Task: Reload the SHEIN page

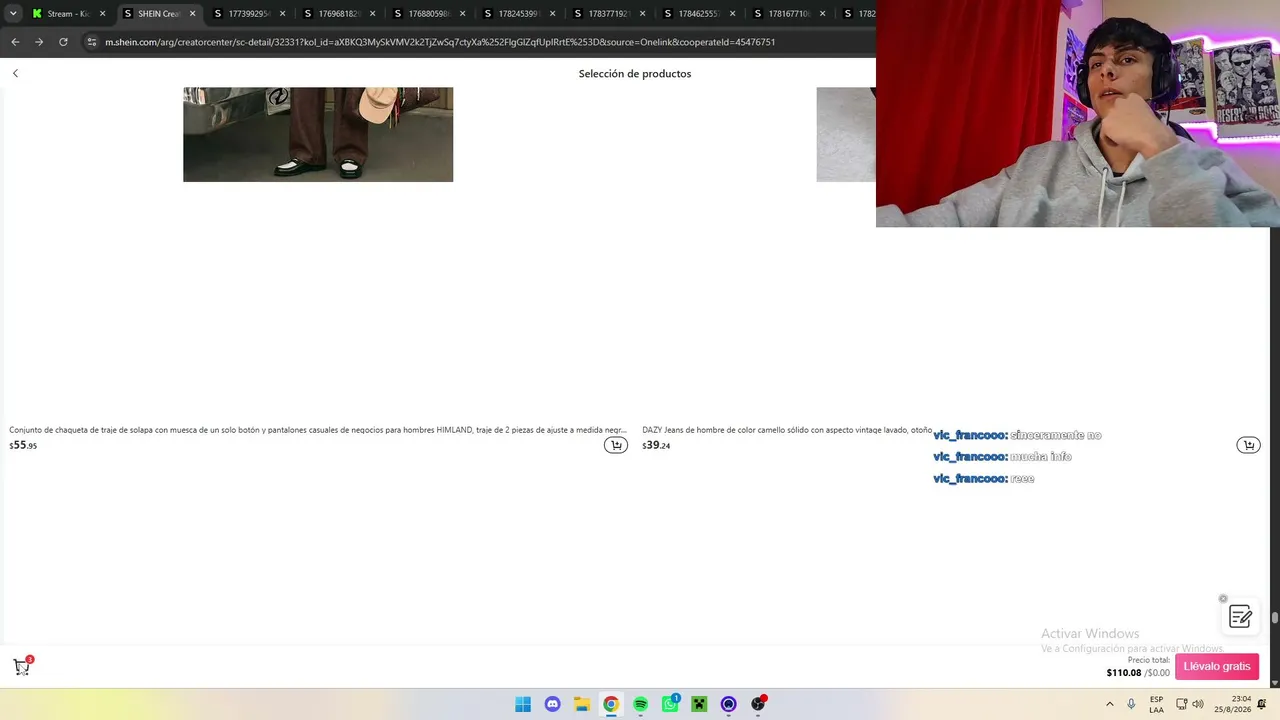Action: [63, 42]
